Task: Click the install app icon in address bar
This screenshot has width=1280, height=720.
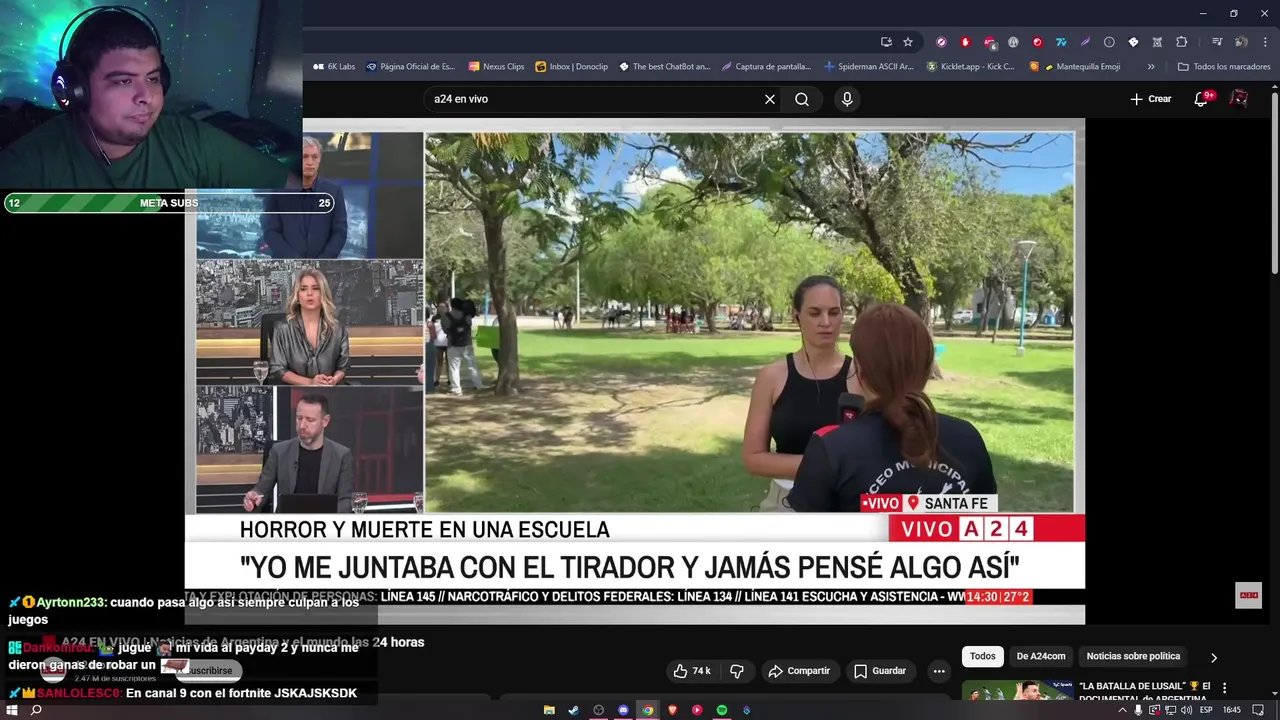Action: click(886, 42)
